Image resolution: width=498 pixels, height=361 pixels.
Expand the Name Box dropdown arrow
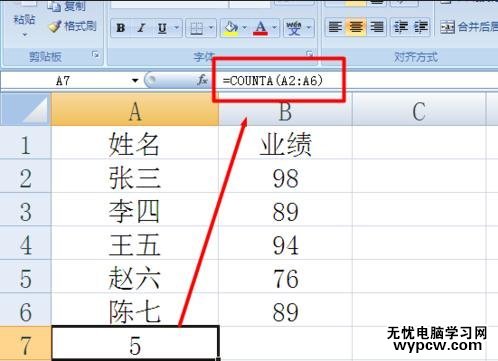pyautogui.click(x=135, y=81)
